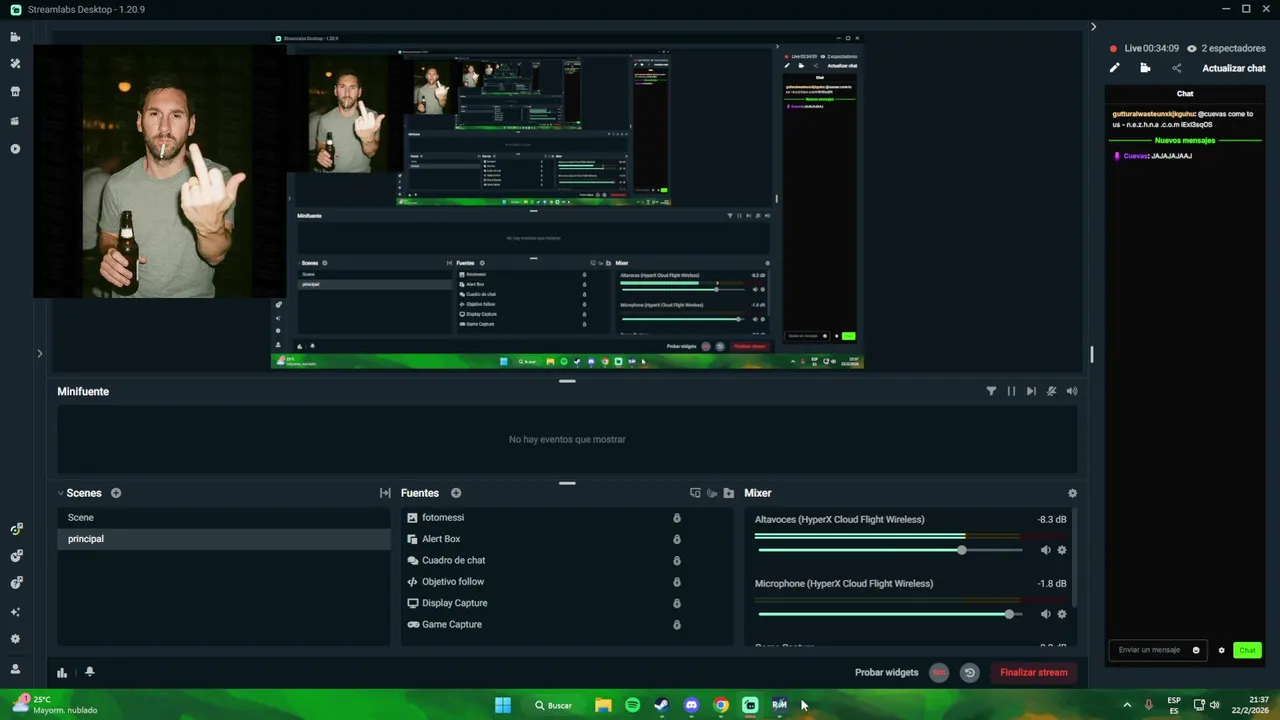Click the replay buffer button
This screenshot has width=1280, height=720.
[x=969, y=672]
